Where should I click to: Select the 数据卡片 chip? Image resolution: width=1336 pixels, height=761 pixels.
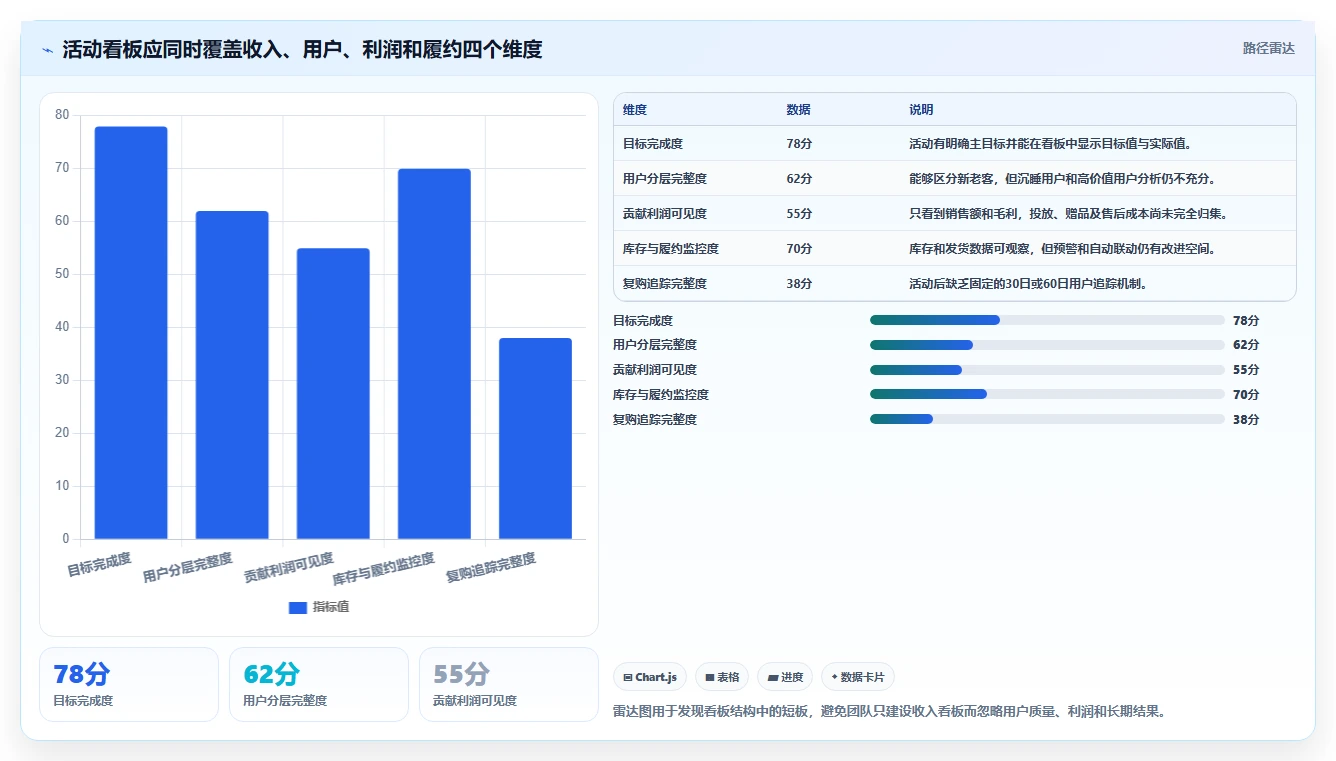pyautogui.click(x=858, y=677)
